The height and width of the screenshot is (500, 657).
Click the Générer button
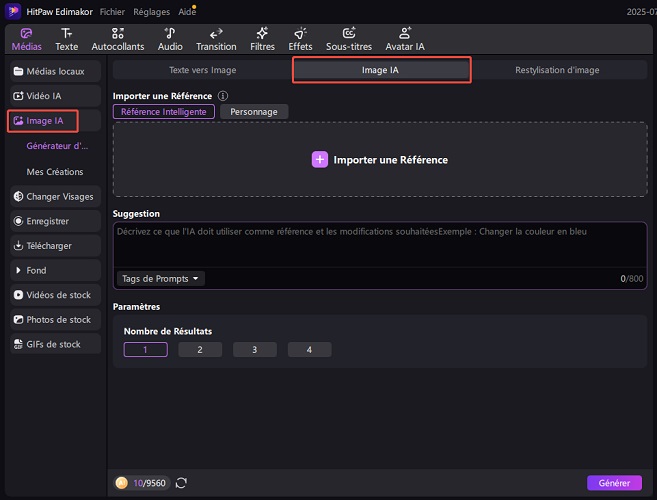pos(614,483)
